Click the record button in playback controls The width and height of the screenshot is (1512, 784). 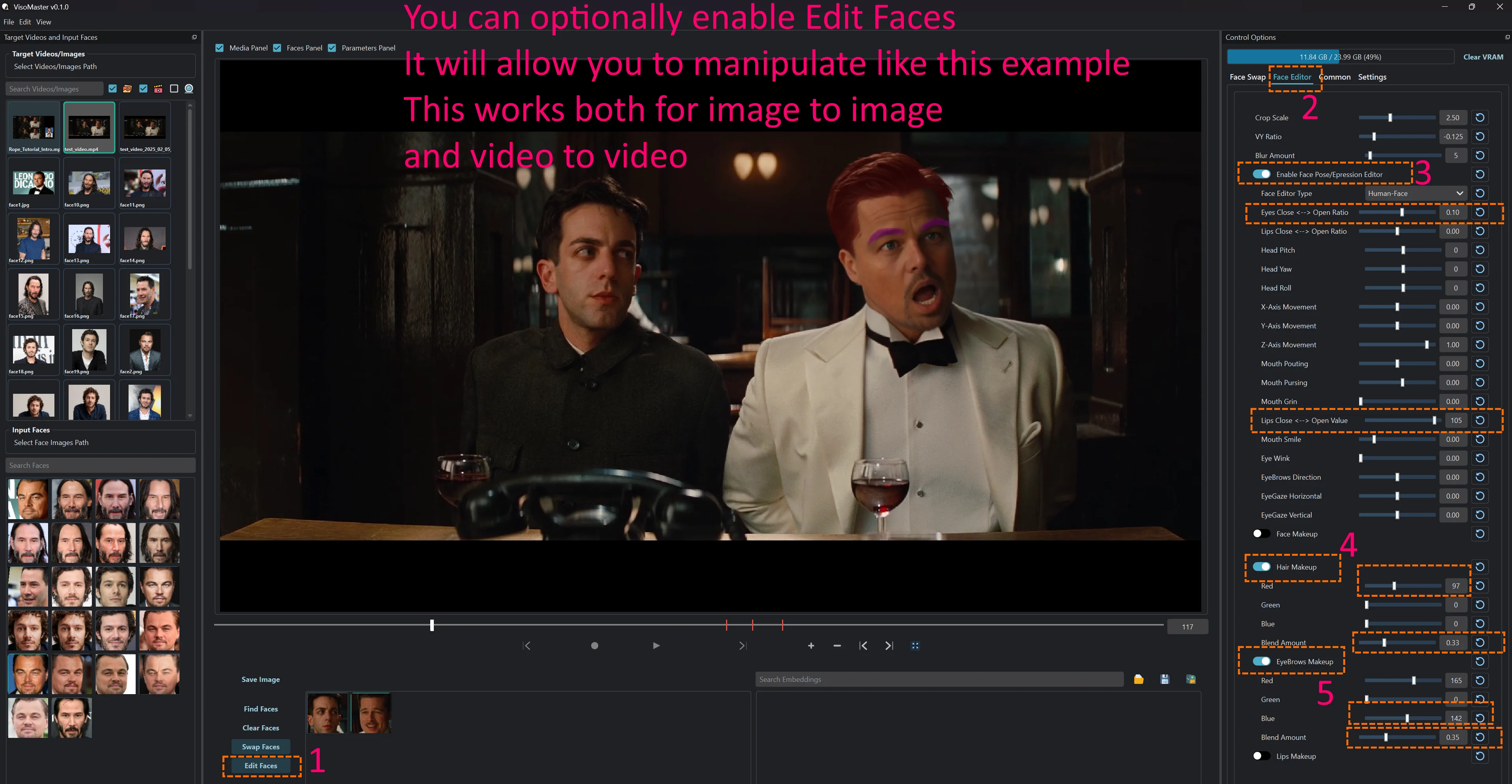595,646
